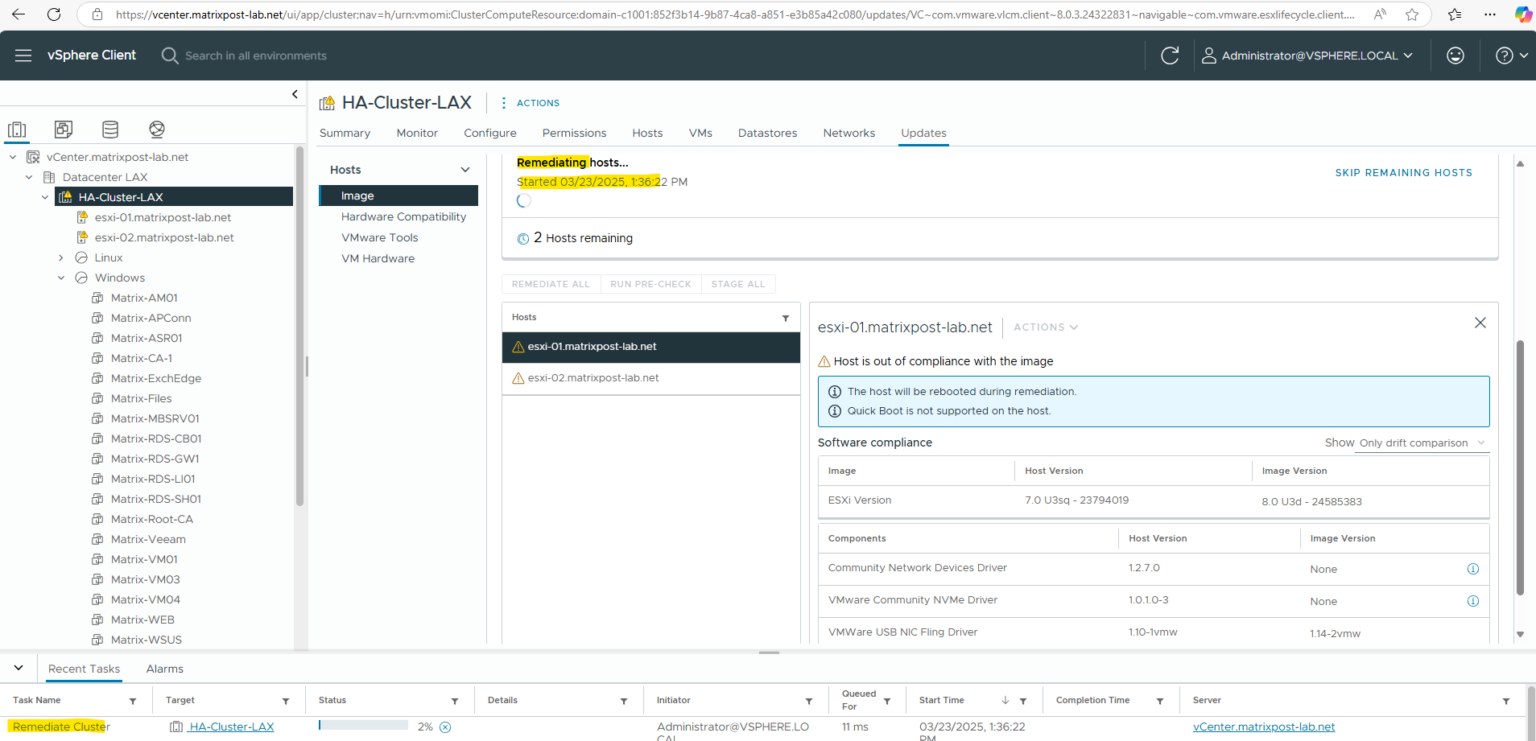The height and width of the screenshot is (741, 1536).
Task: Toggle the Hosts filter in the compliance panel
Action: (x=786, y=317)
